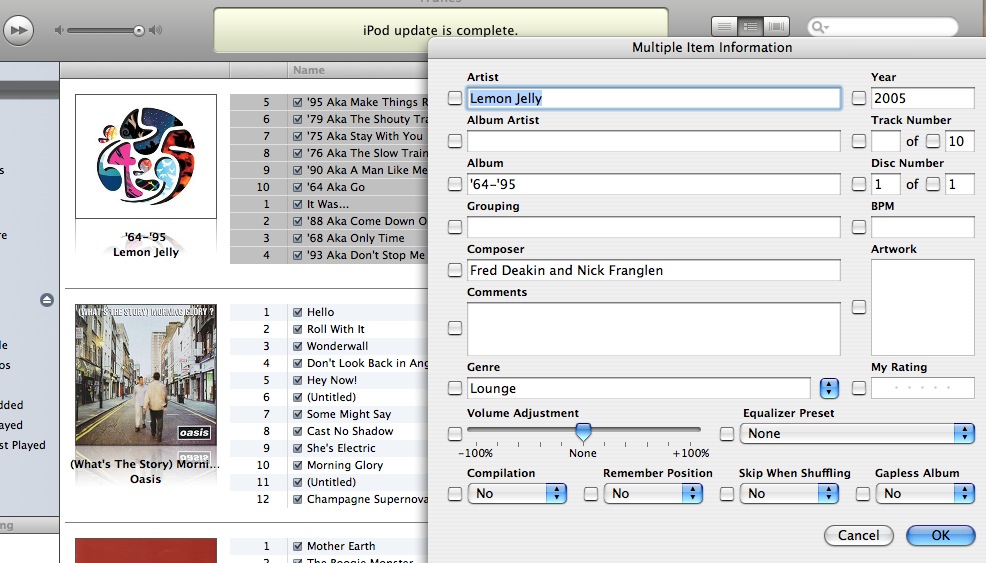Select the song Some Might Say
This screenshot has height=563, width=986.
348,414
